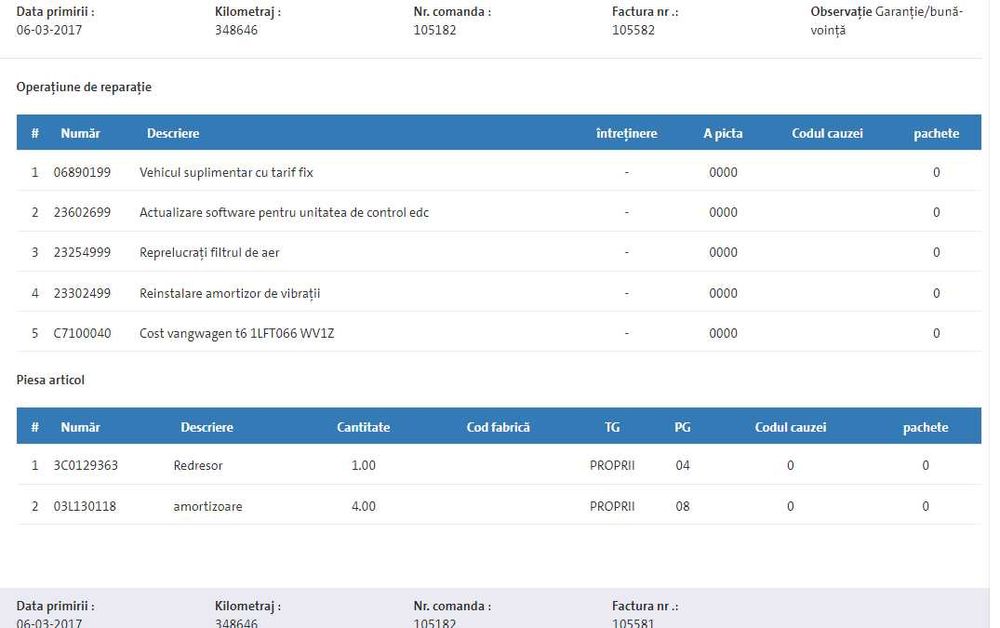1000x628 pixels.
Task: Click invoice number 105582
Action: tap(633, 30)
